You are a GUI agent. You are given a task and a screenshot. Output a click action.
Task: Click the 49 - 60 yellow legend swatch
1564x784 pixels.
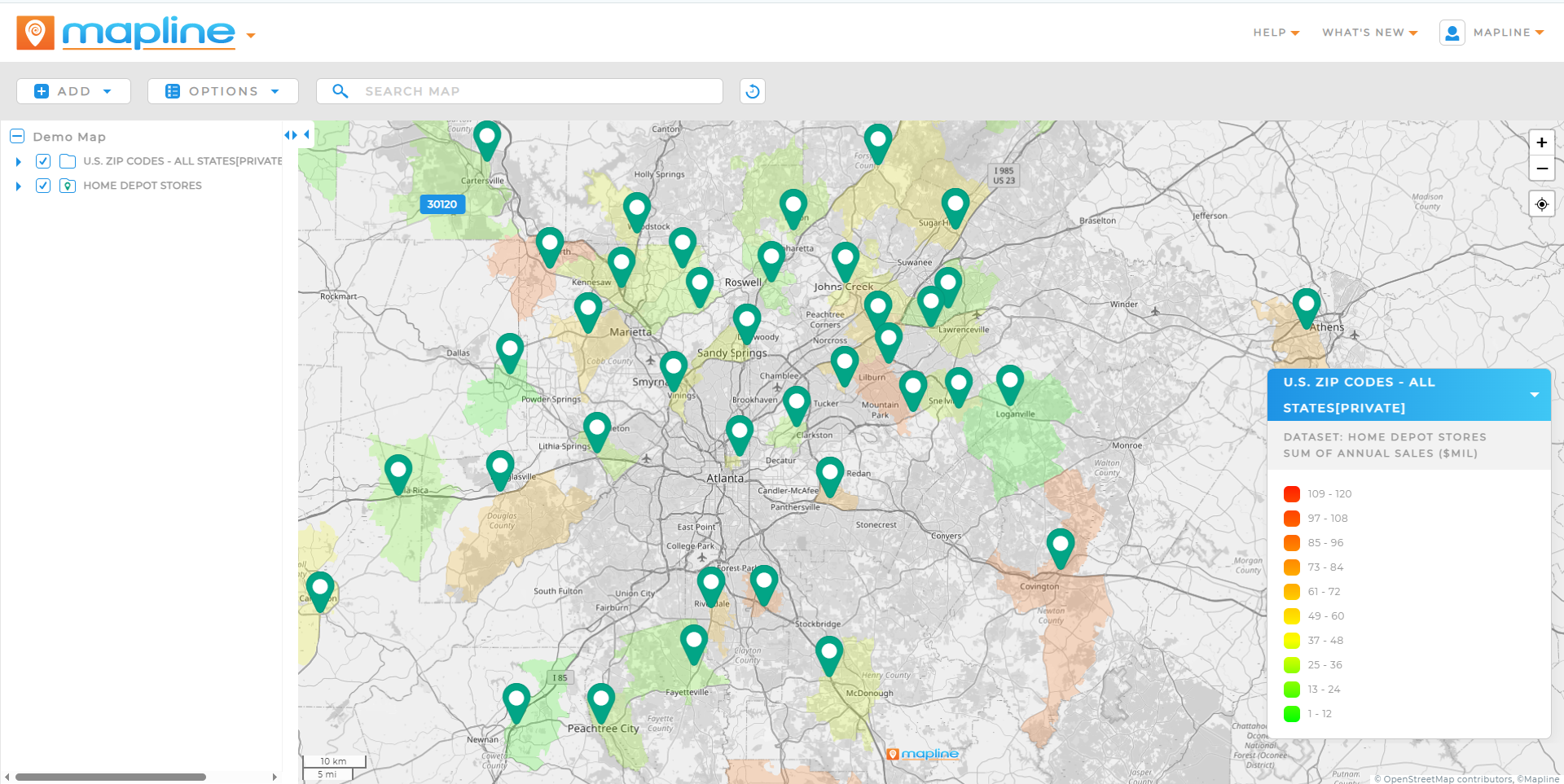1291,616
